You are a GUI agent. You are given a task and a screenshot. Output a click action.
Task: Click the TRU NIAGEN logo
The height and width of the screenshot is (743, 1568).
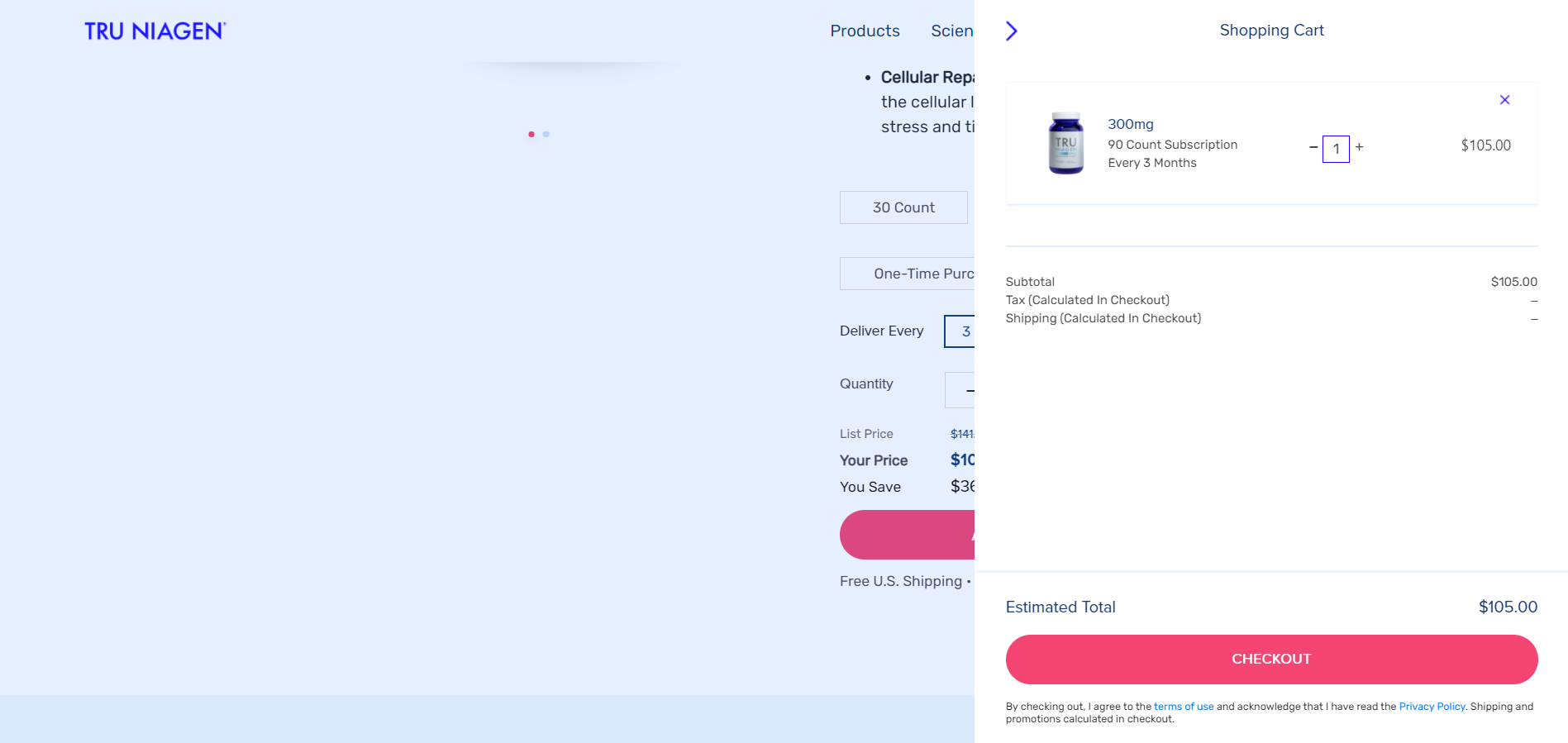[155, 31]
